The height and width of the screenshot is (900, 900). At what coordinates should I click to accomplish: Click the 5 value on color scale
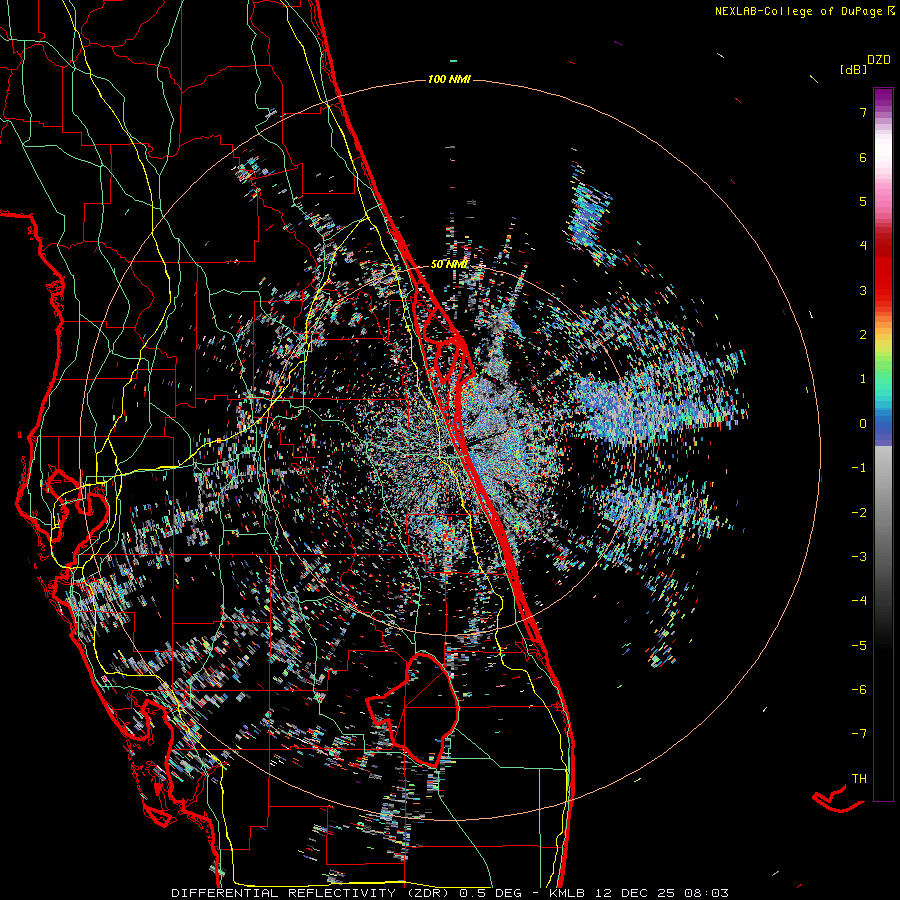pos(863,201)
